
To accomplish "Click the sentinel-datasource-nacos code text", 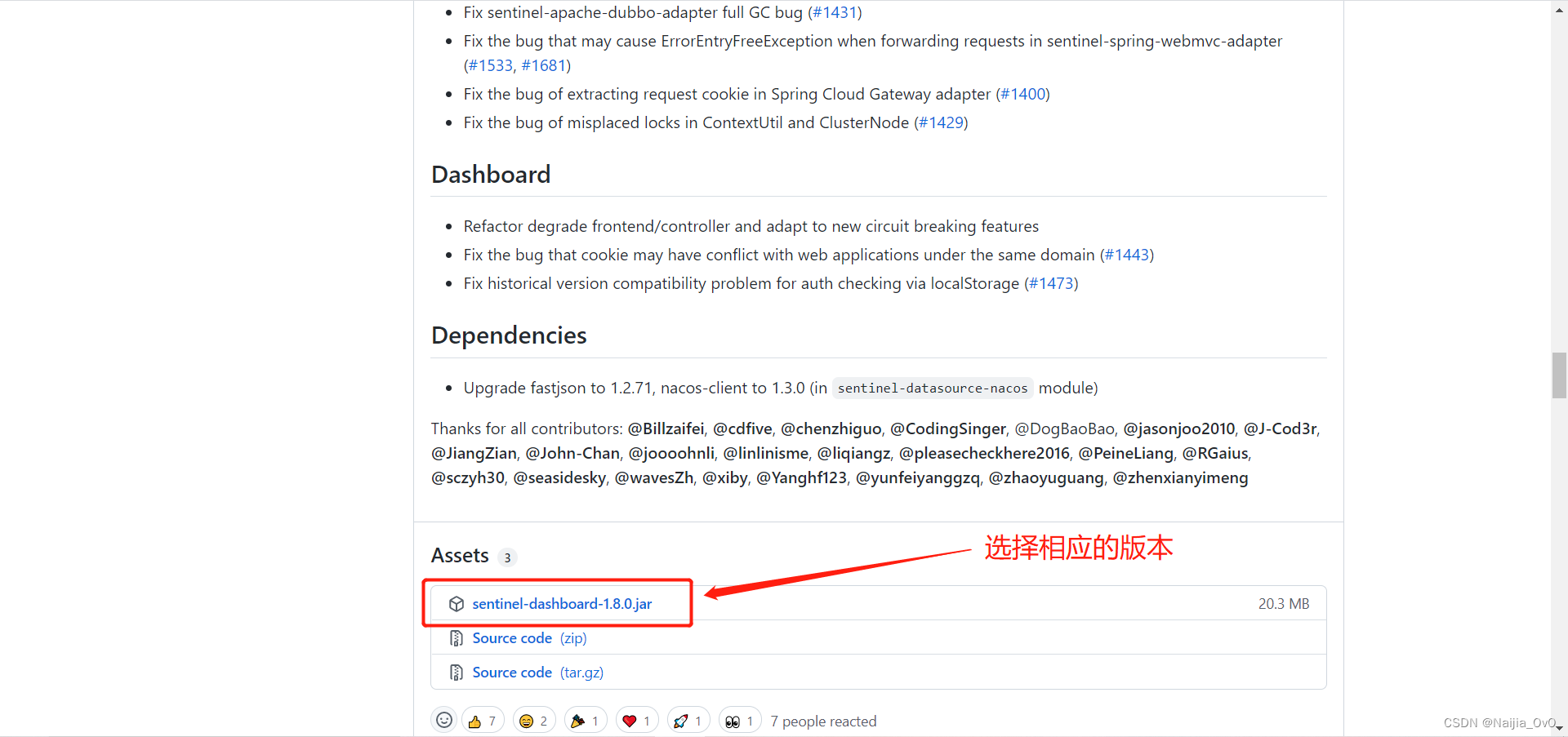I will (x=933, y=388).
